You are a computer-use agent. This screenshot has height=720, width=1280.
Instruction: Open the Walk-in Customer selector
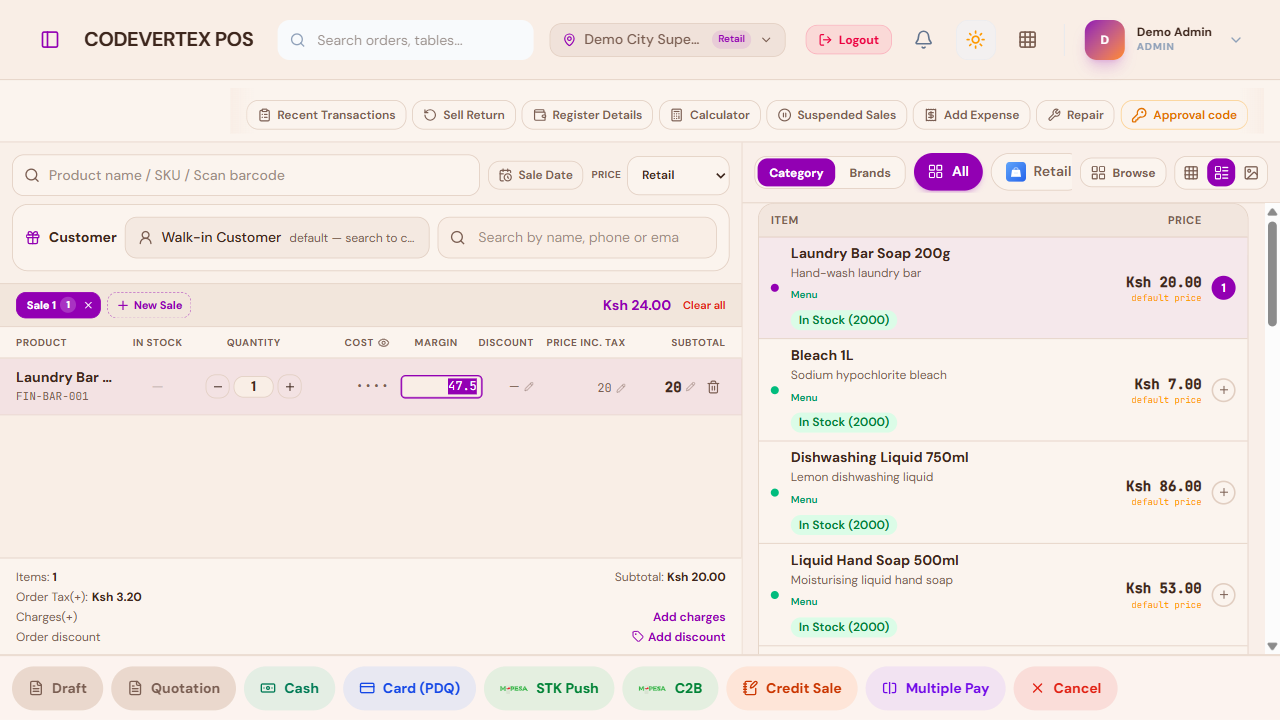[x=277, y=238]
